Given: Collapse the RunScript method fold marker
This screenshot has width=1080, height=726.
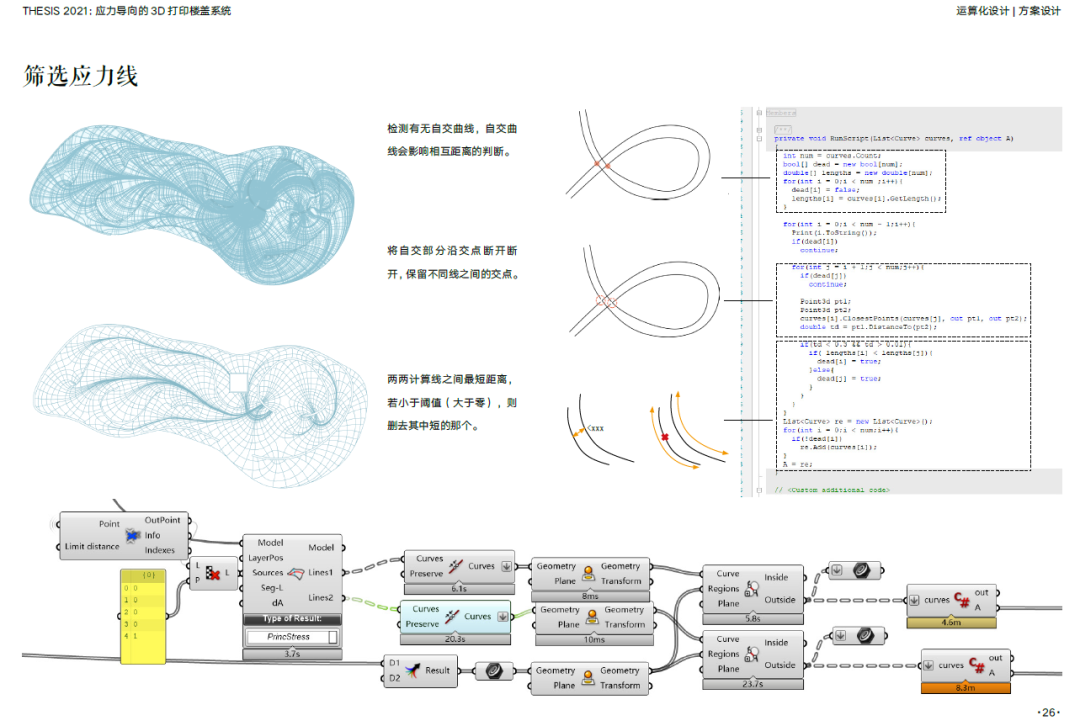Looking at the screenshot, I should (760, 138).
